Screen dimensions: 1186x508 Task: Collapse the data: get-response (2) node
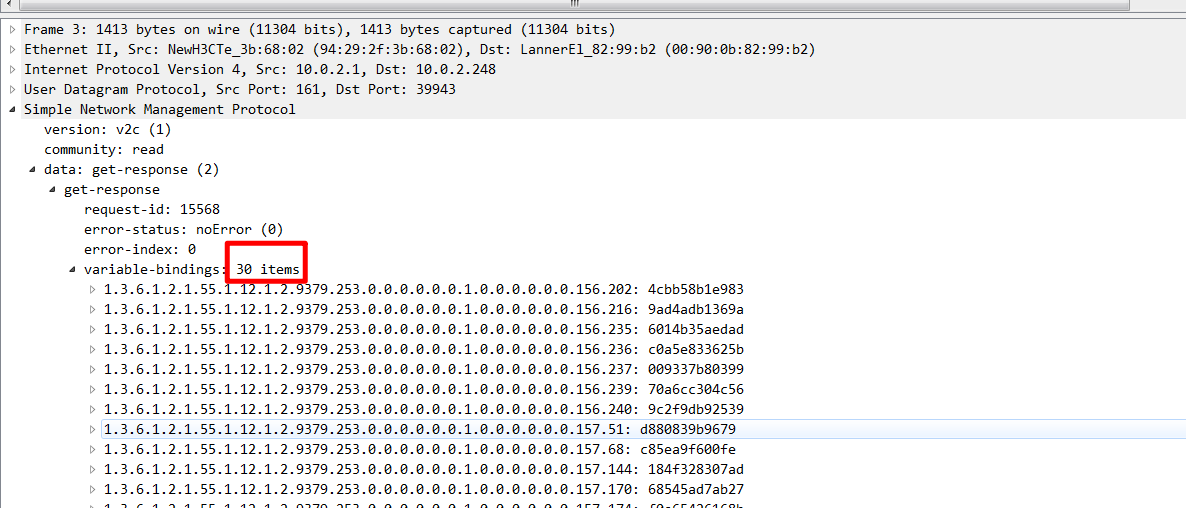tap(33, 170)
